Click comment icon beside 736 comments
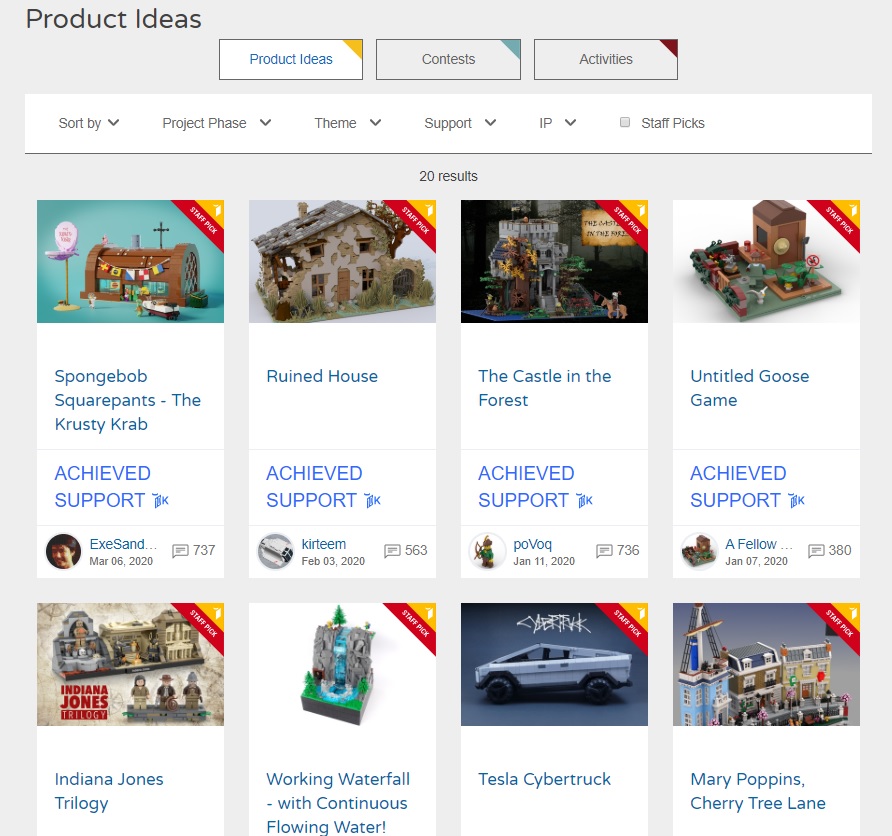The image size is (892, 836). pos(604,551)
